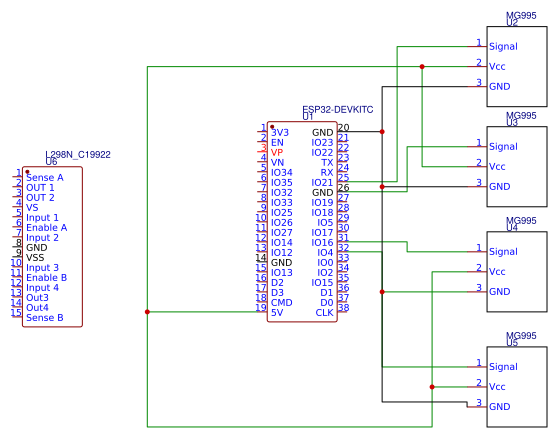Click the Vcc pin of servo U5
The height and width of the screenshot is (437, 557).
(497, 387)
